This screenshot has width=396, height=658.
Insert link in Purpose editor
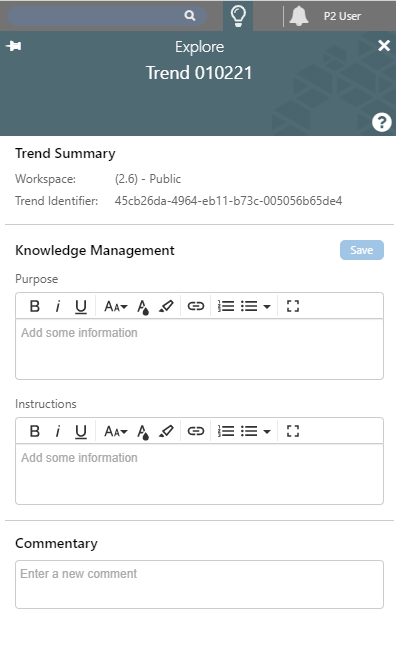195,306
